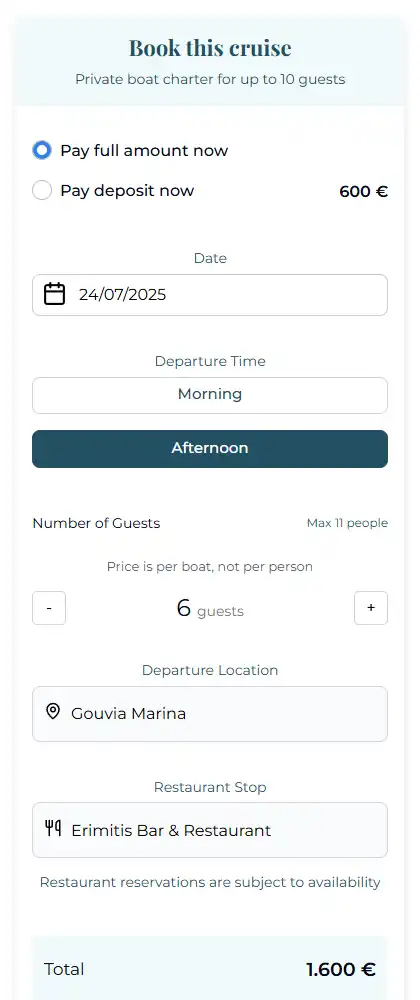
Task: Click Max 11 people note
Action: [347, 523]
